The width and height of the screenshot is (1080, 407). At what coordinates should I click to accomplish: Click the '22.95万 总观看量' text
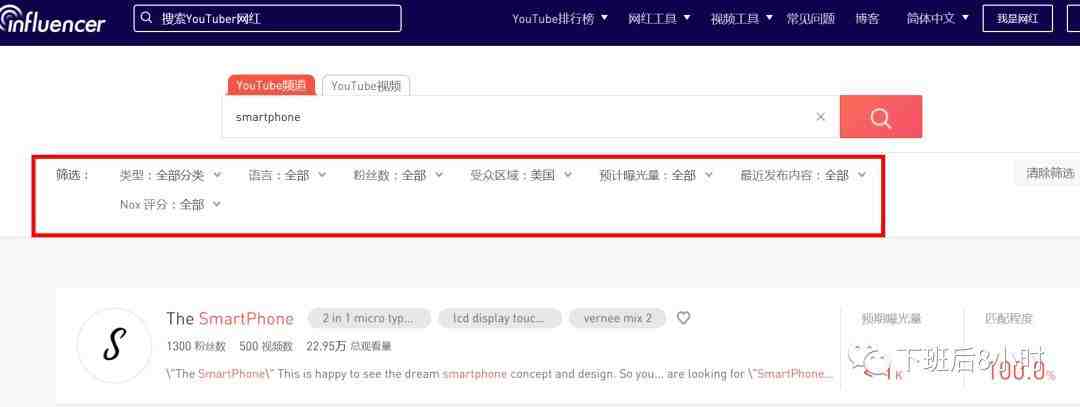349,346
